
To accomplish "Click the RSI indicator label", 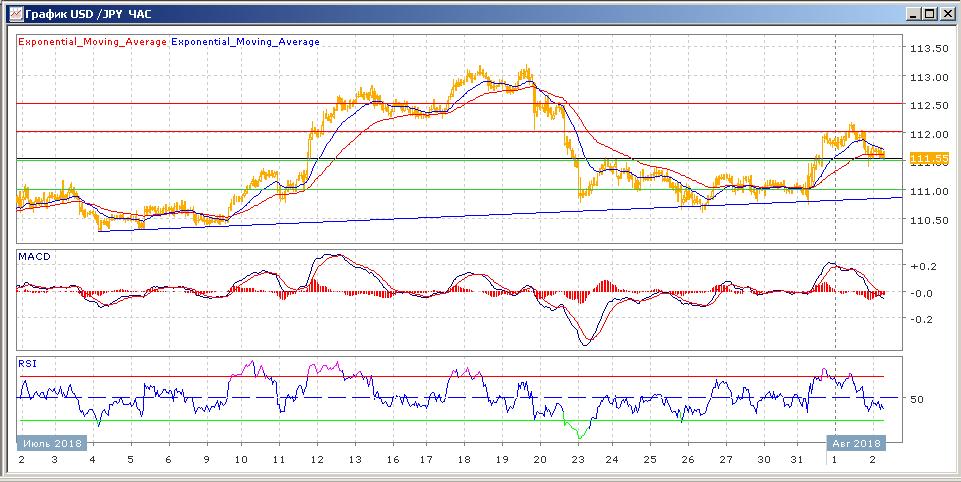I will pos(27,364).
